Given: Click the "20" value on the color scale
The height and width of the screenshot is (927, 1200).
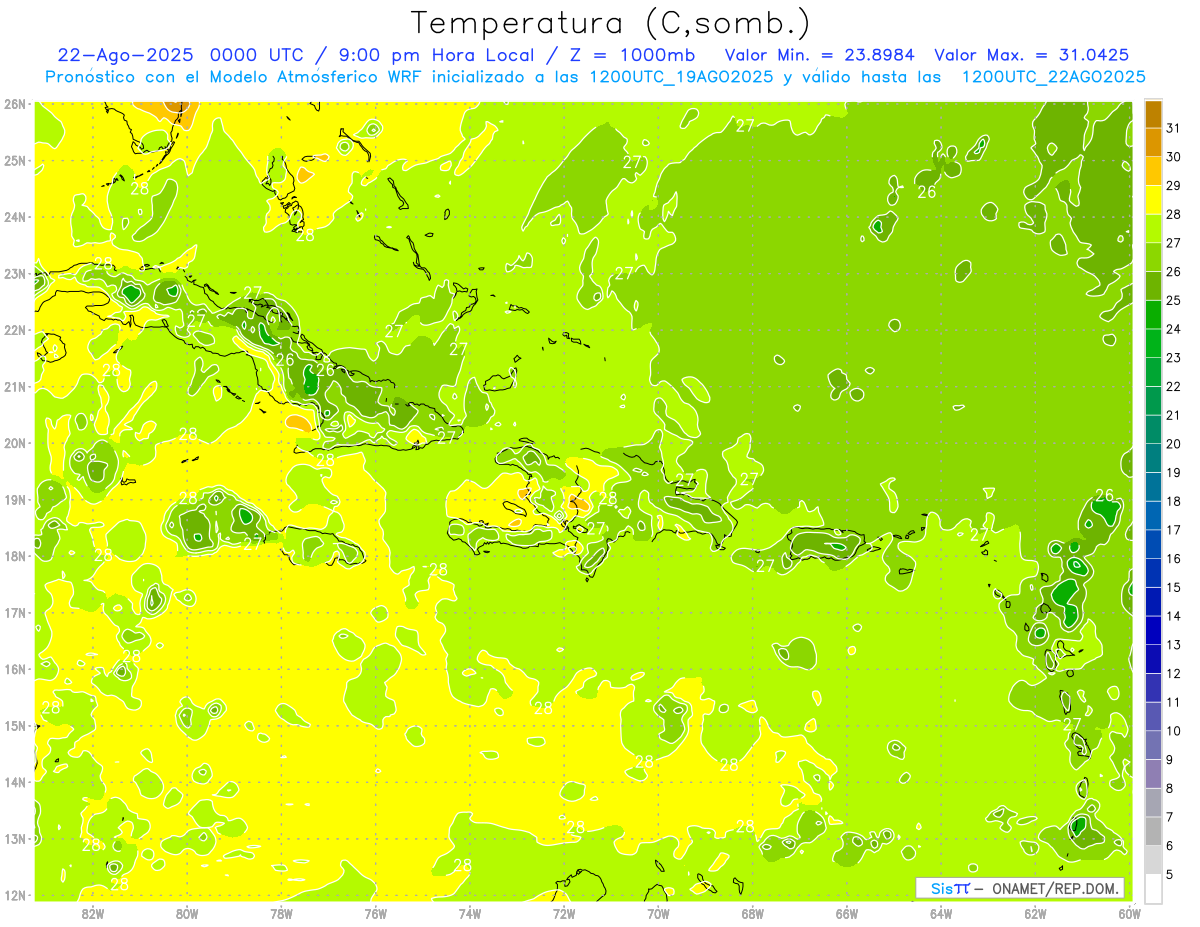Looking at the screenshot, I should click(1173, 444).
